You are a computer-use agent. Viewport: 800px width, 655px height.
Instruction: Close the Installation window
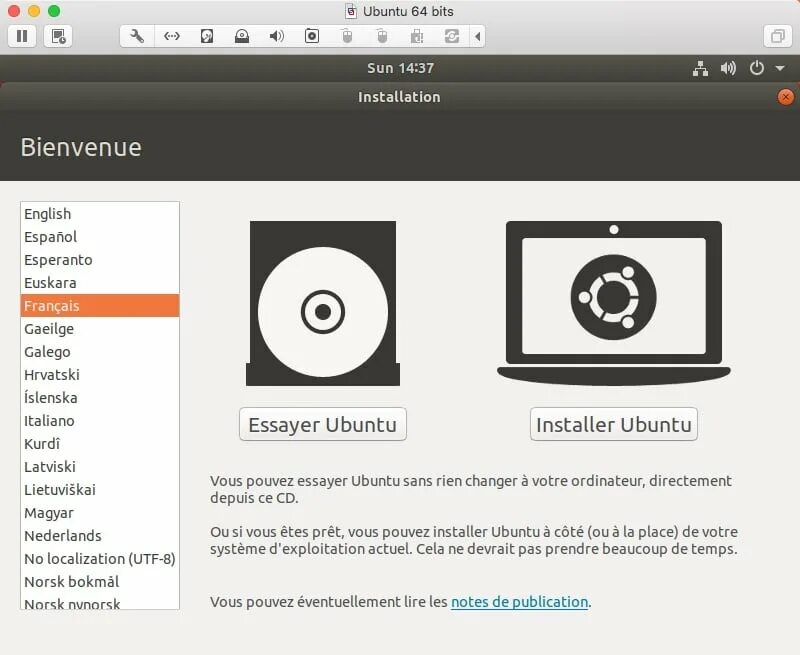click(786, 97)
